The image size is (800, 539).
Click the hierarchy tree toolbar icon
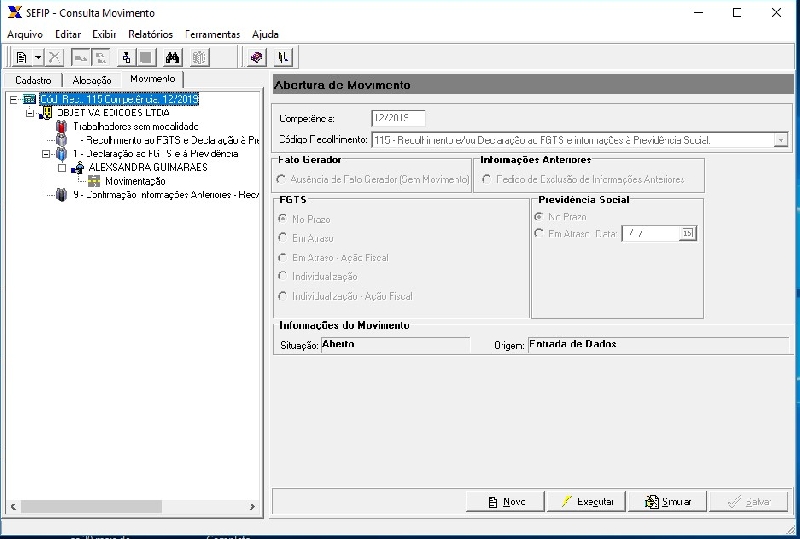point(126,58)
